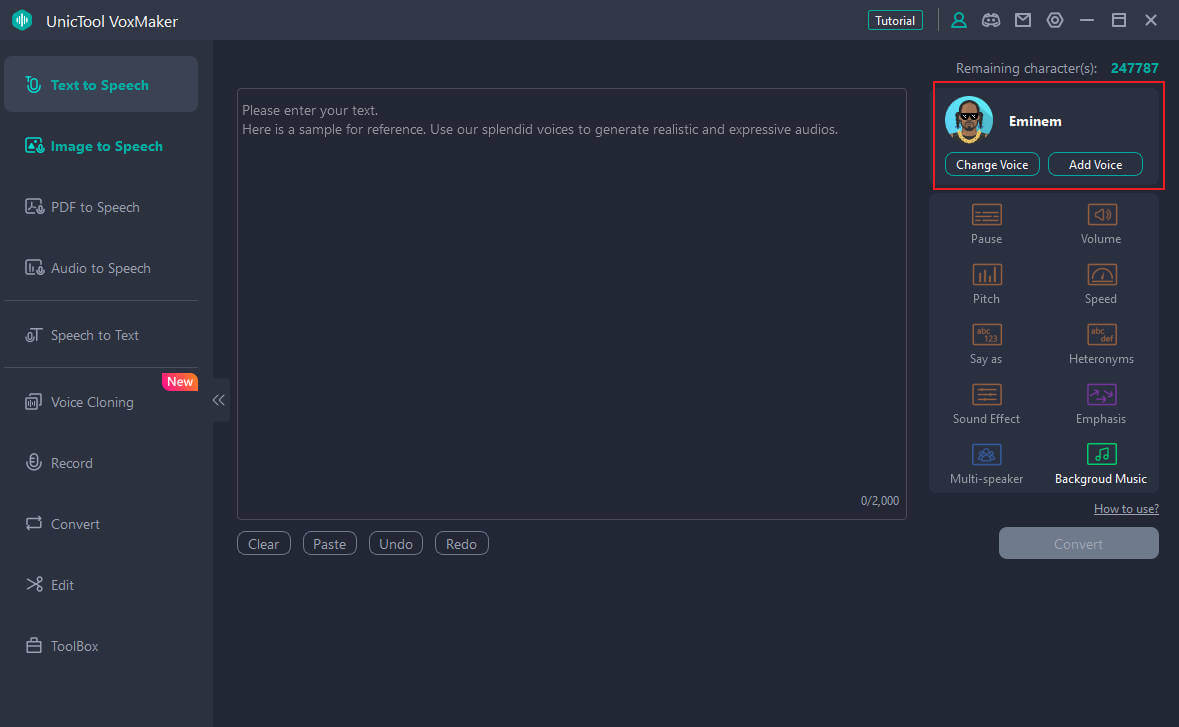Select the Pitch tool icon
Screen dimensions: 1179x727
click(986, 275)
